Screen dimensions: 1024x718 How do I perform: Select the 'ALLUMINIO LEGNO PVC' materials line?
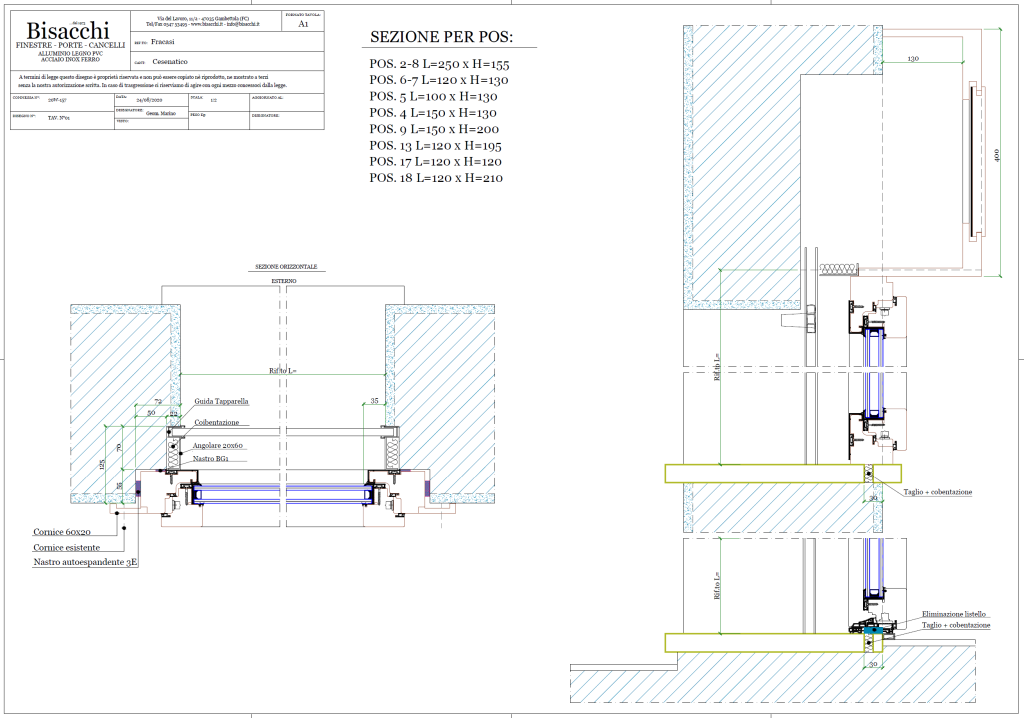pyautogui.click(x=71, y=54)
